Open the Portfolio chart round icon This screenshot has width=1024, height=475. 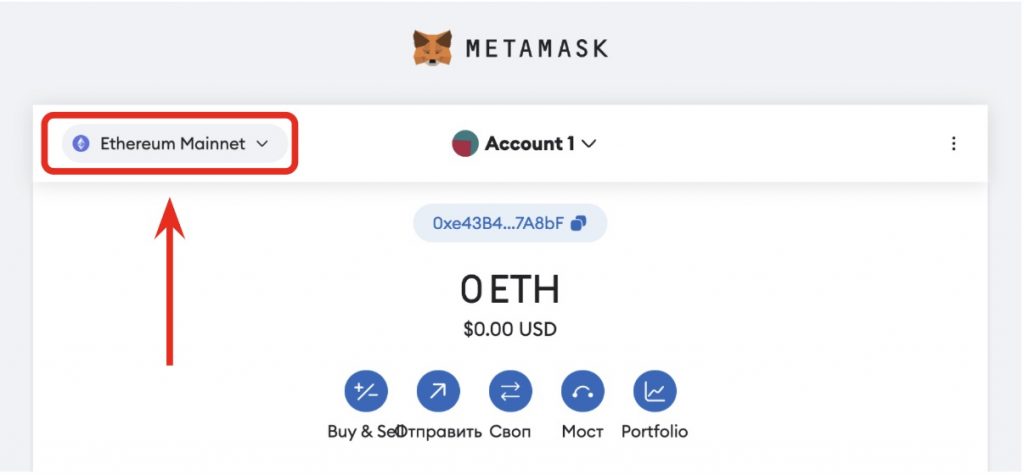click(655, 391)
